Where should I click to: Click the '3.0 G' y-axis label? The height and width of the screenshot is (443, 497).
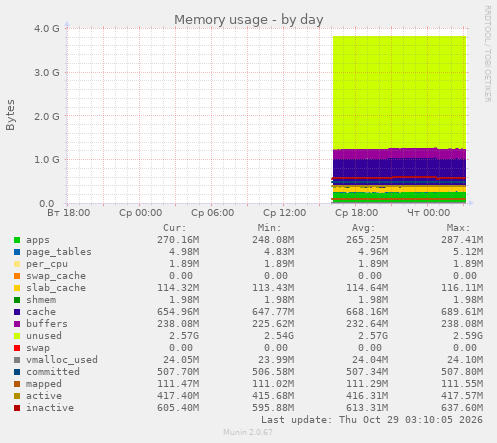[47, 72]
